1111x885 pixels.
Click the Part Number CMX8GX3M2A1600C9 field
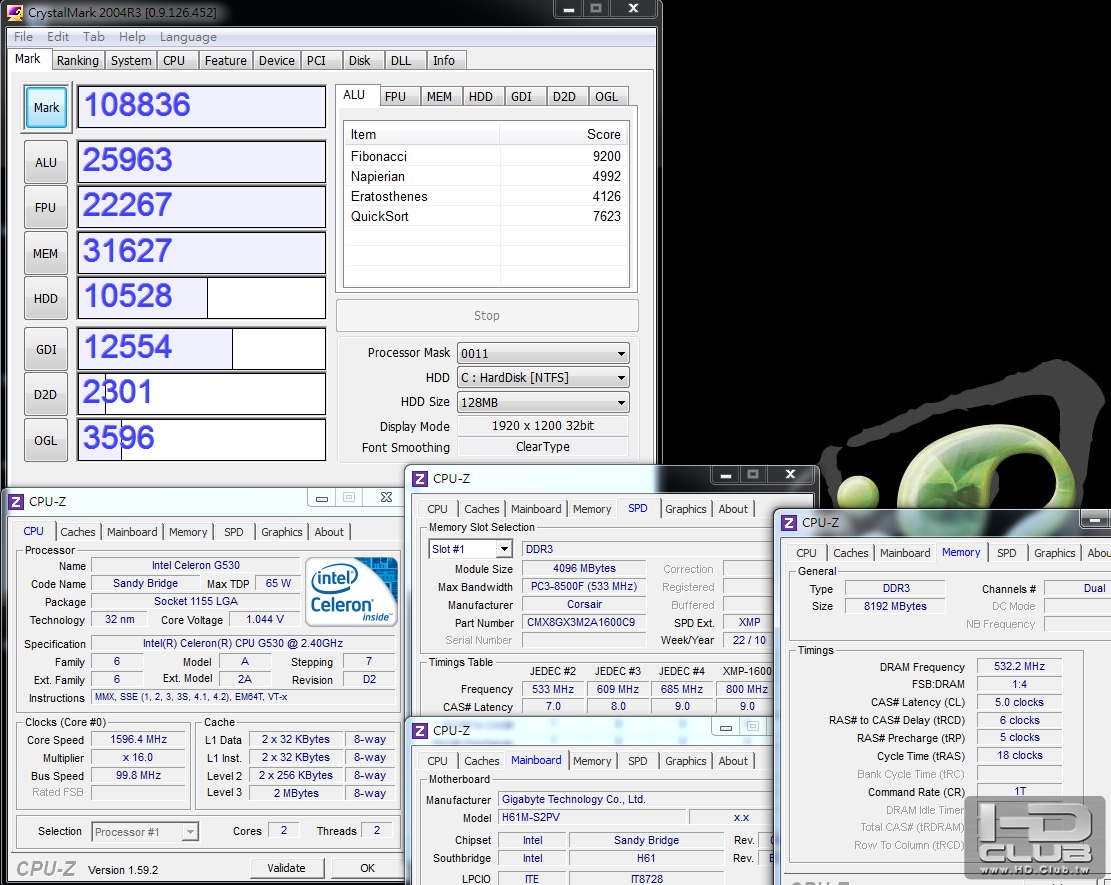[x=584, y=623]
